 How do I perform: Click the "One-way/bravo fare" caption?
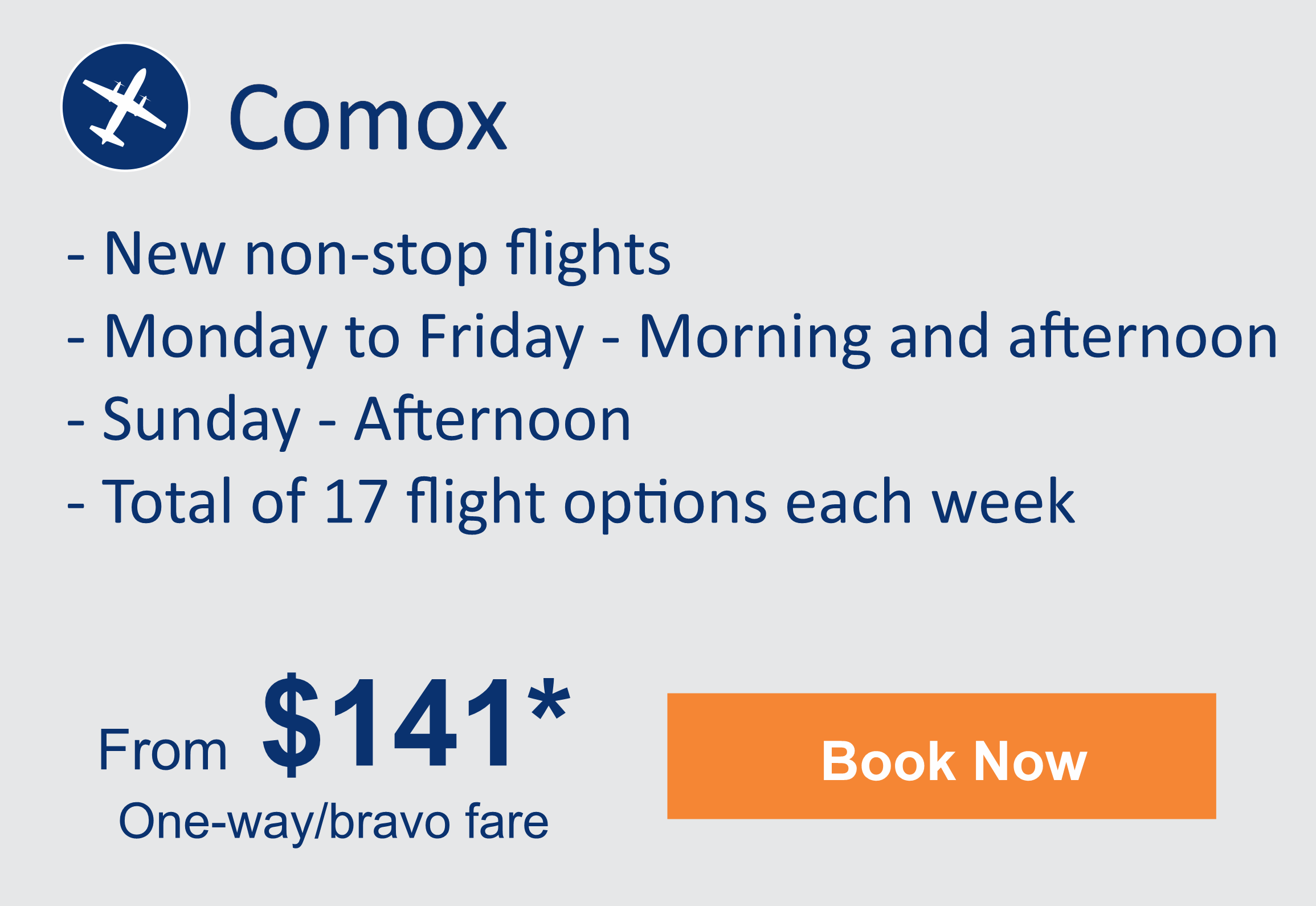pyautogui.click(x=333, y=821)
